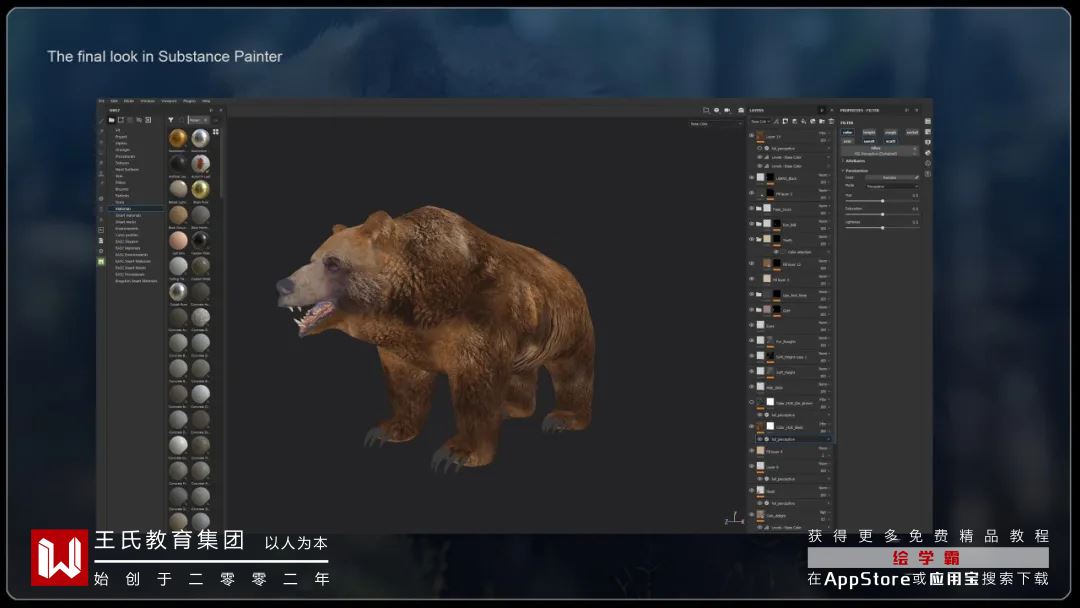Open the Mode menu
Viewport: 1080px width, 608px height.
(x=129, y=101)
